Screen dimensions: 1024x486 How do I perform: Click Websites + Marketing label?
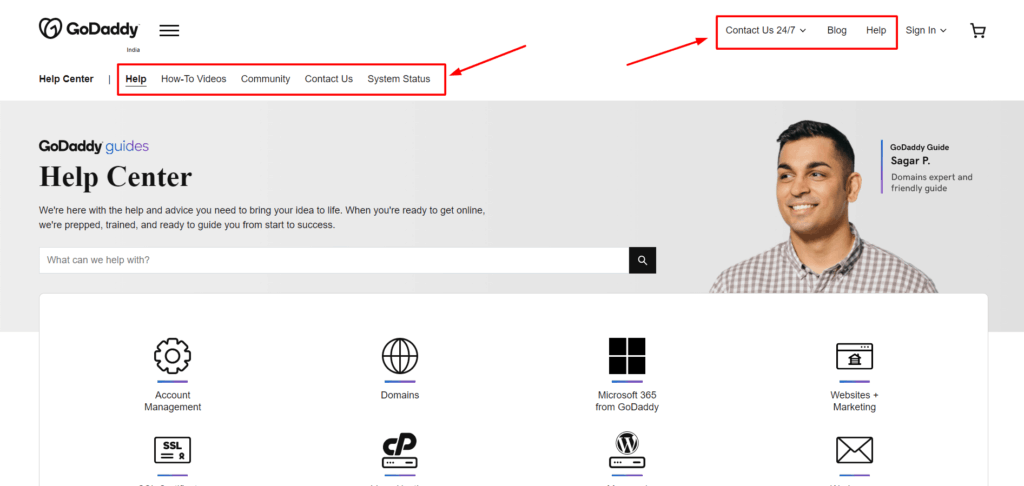tap(854, 401)
